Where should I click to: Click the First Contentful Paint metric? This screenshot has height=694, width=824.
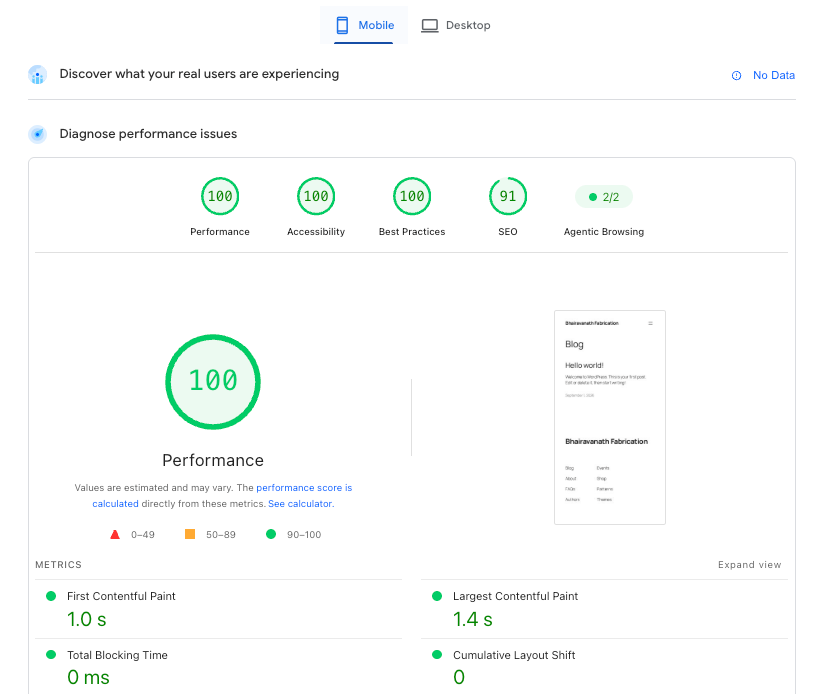(121, 596)
